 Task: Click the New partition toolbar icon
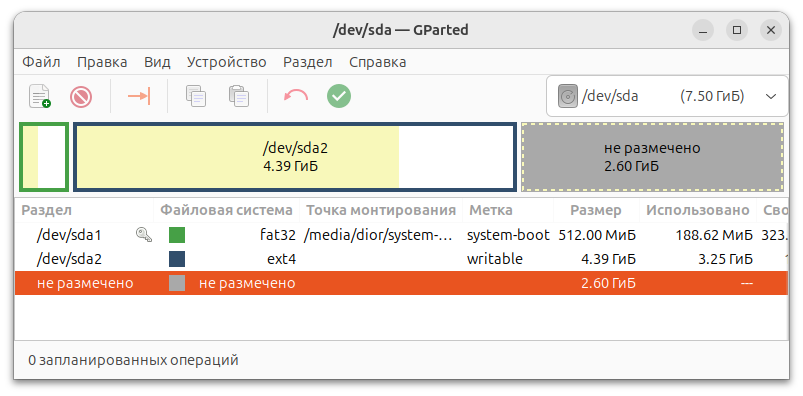tap(39, 96)
